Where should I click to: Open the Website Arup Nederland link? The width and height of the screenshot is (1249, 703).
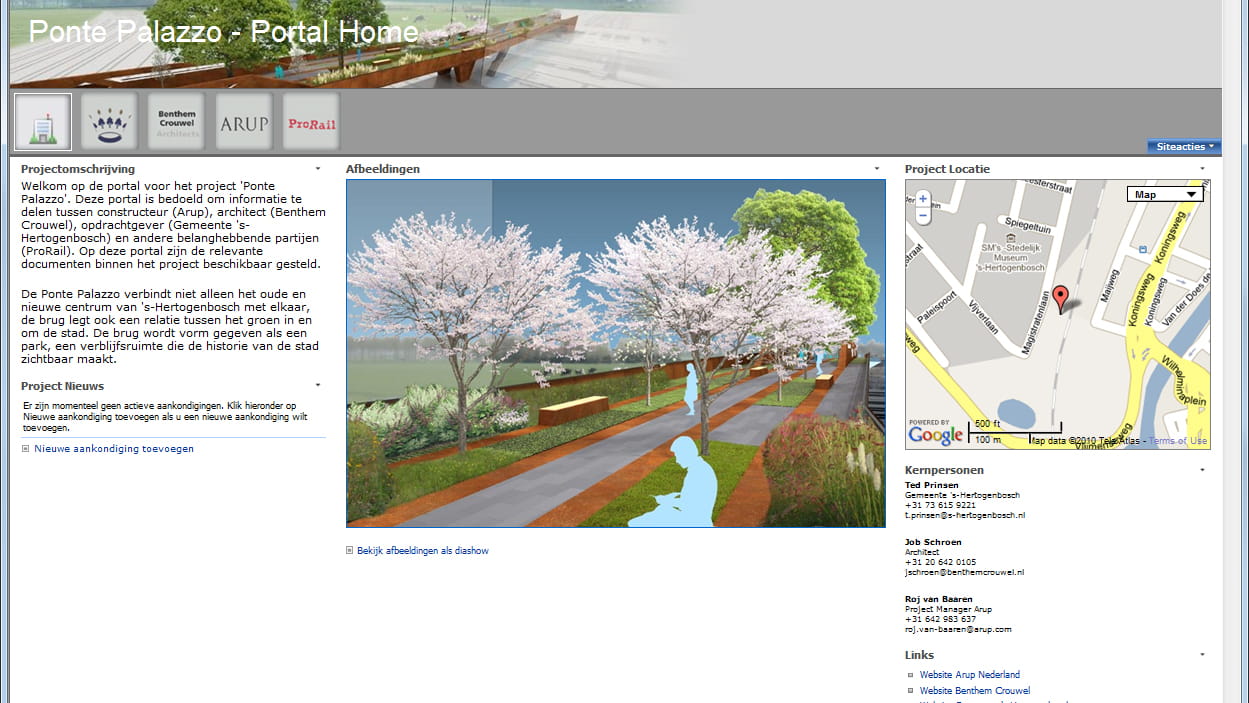click(x=969, y=675)
